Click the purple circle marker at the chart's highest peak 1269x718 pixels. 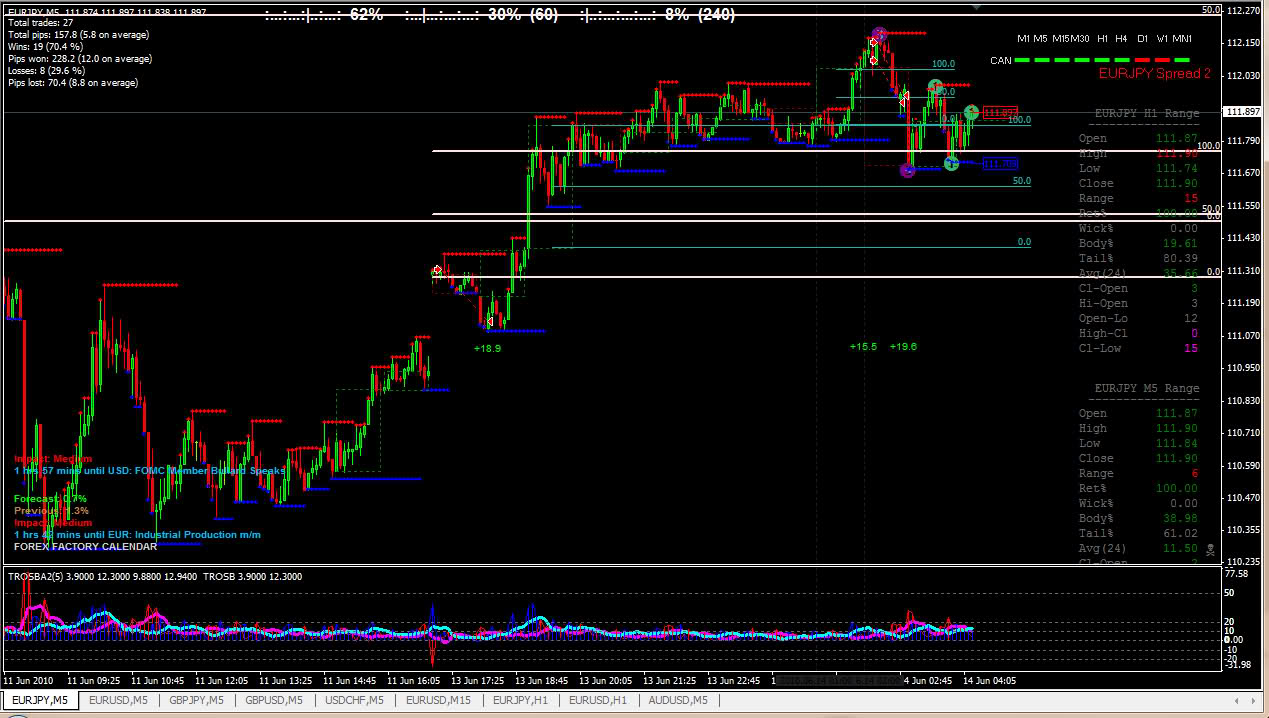(x=879, y=35)
